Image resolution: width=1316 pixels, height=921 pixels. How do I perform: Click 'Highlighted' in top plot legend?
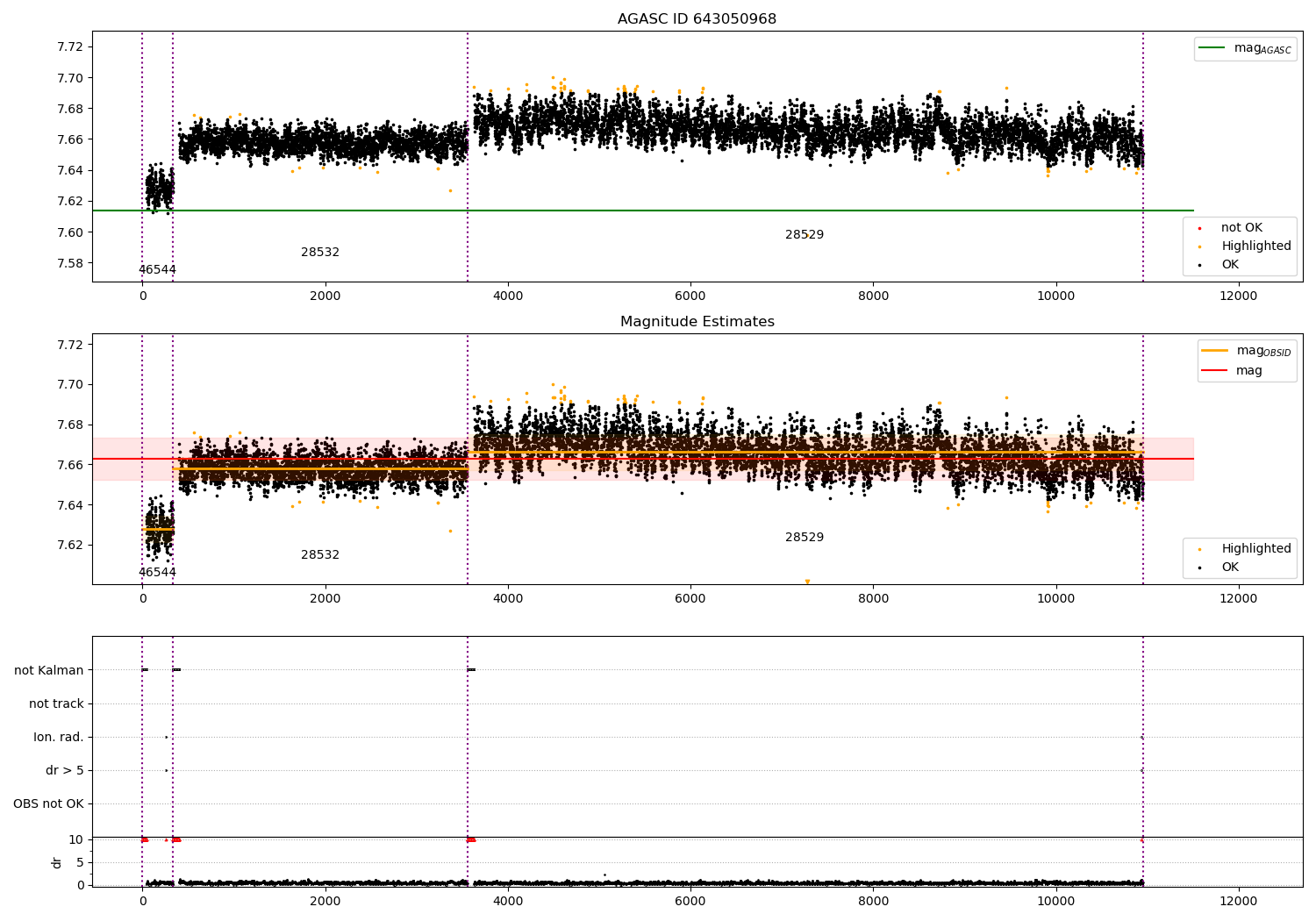(1245, 246)
